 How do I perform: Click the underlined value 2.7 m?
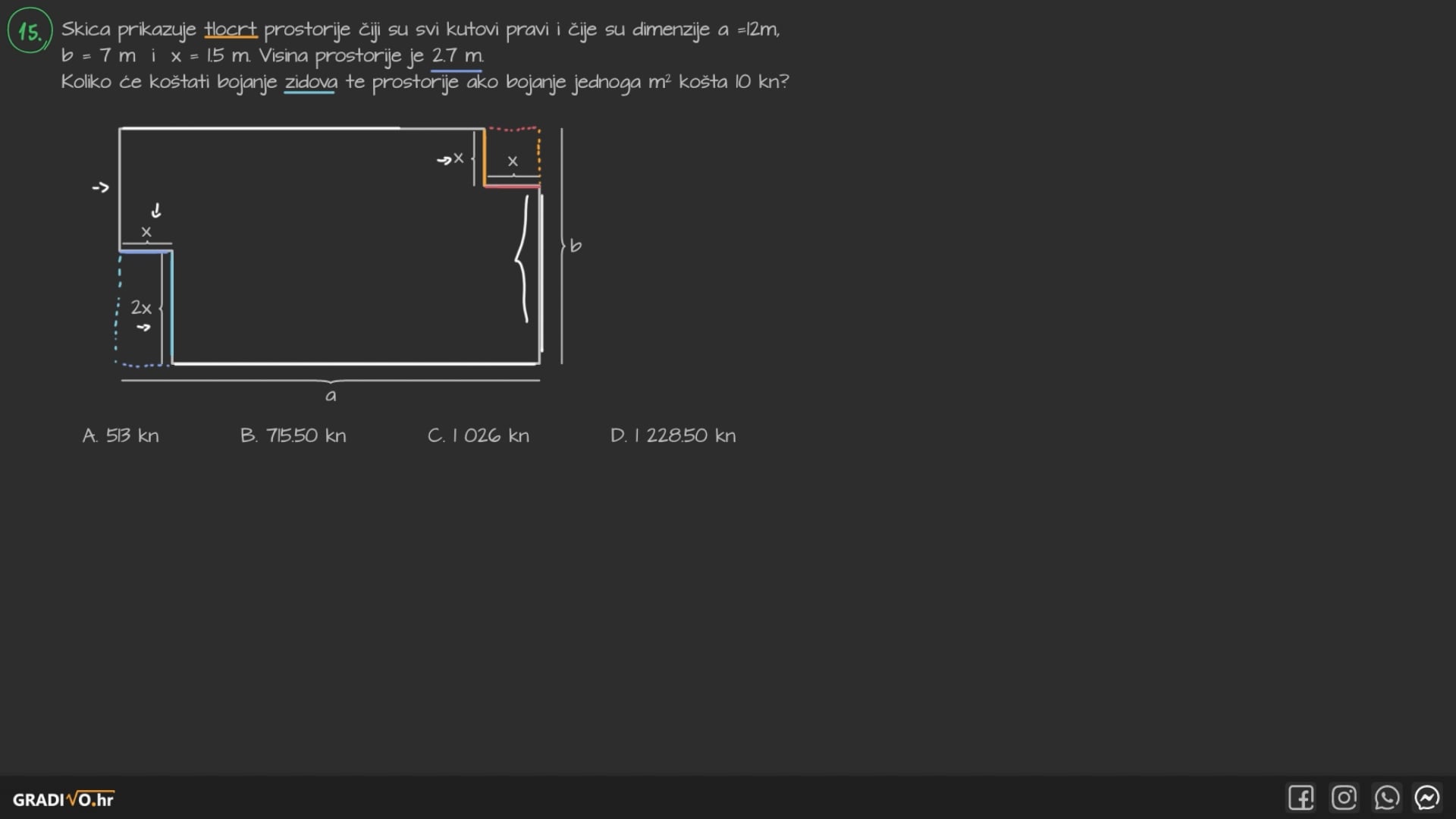457,56
